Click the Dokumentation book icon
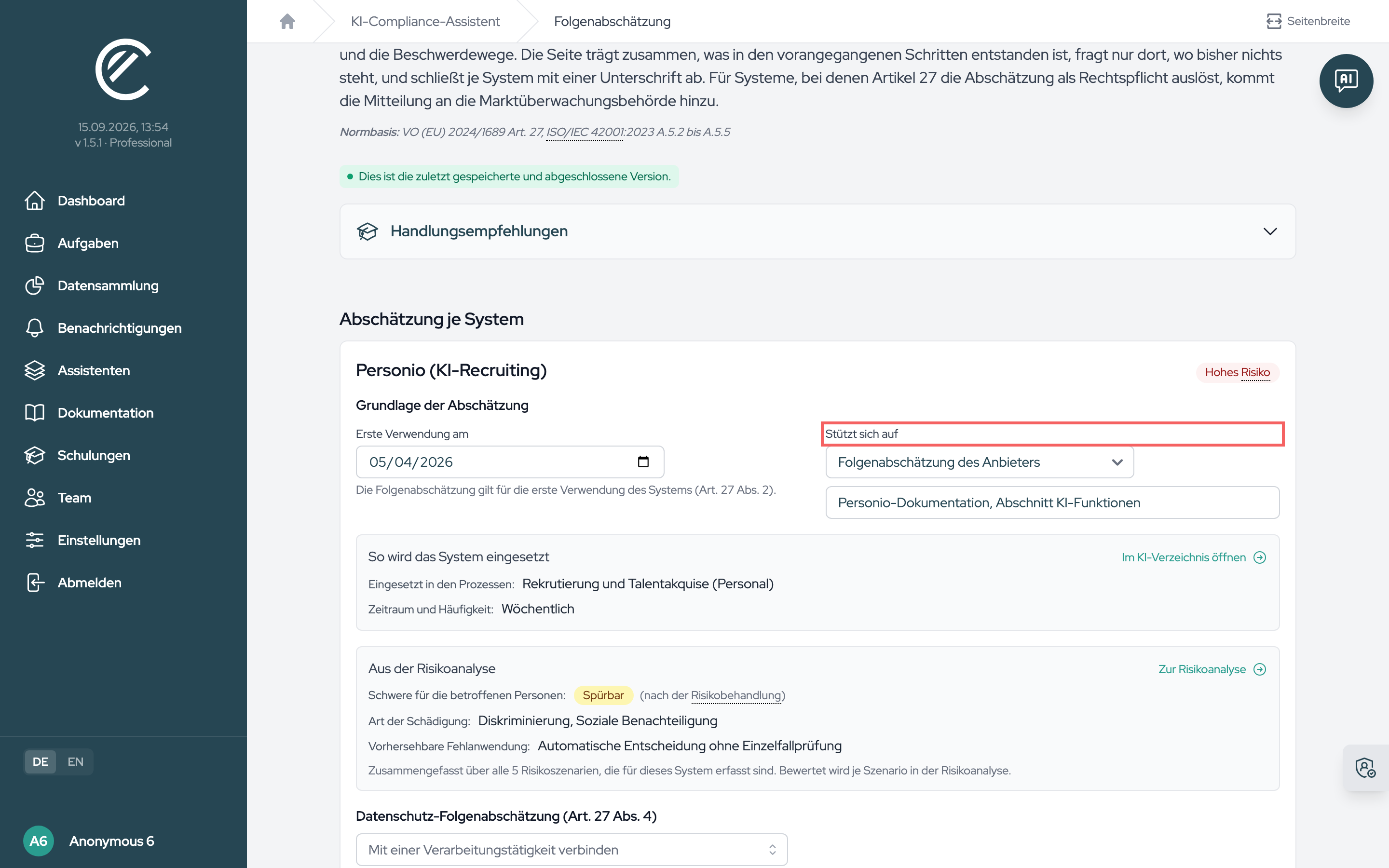 pyautogui.click(x=34, y=413)
